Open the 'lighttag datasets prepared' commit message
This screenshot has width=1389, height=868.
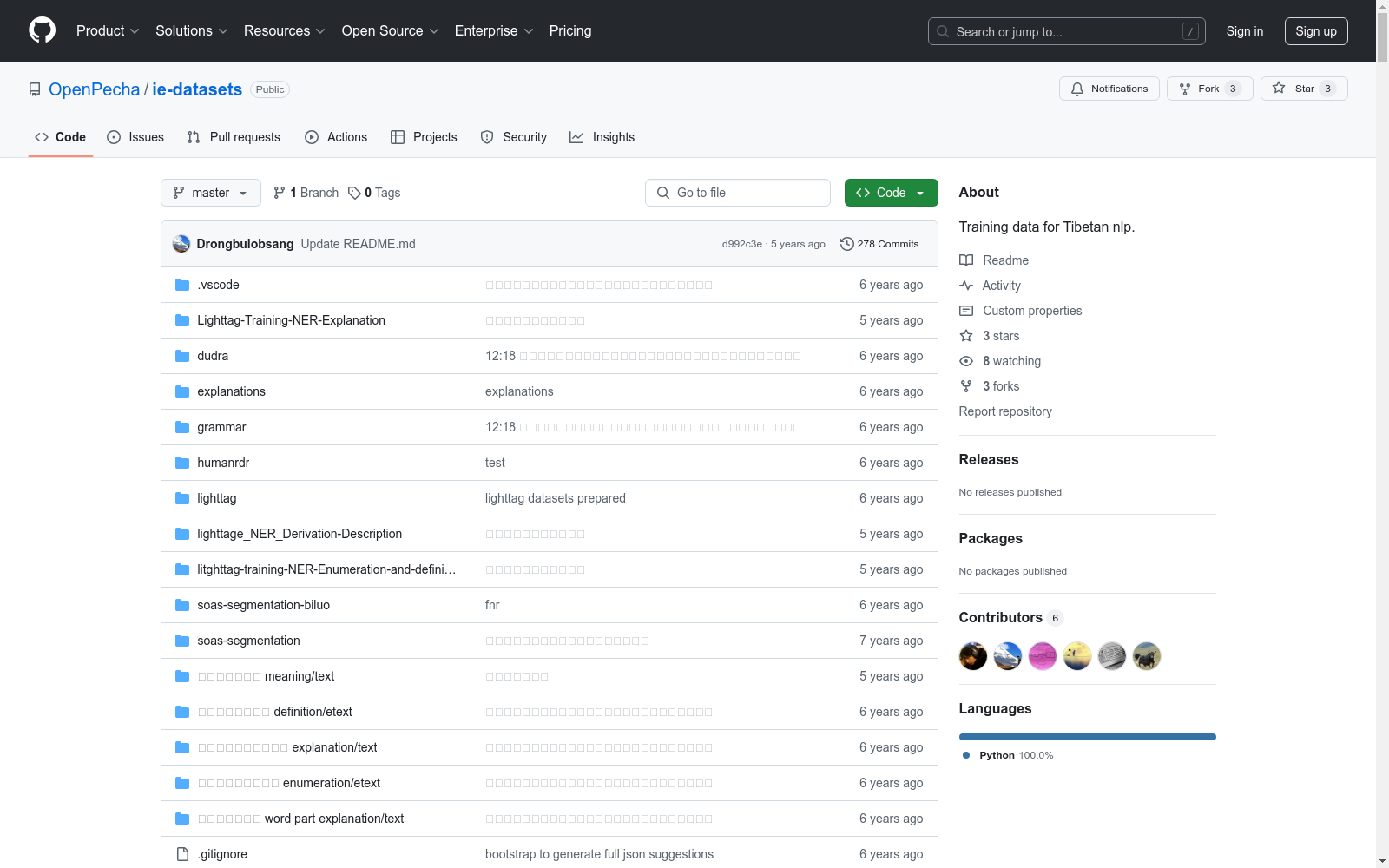(556, 498)
